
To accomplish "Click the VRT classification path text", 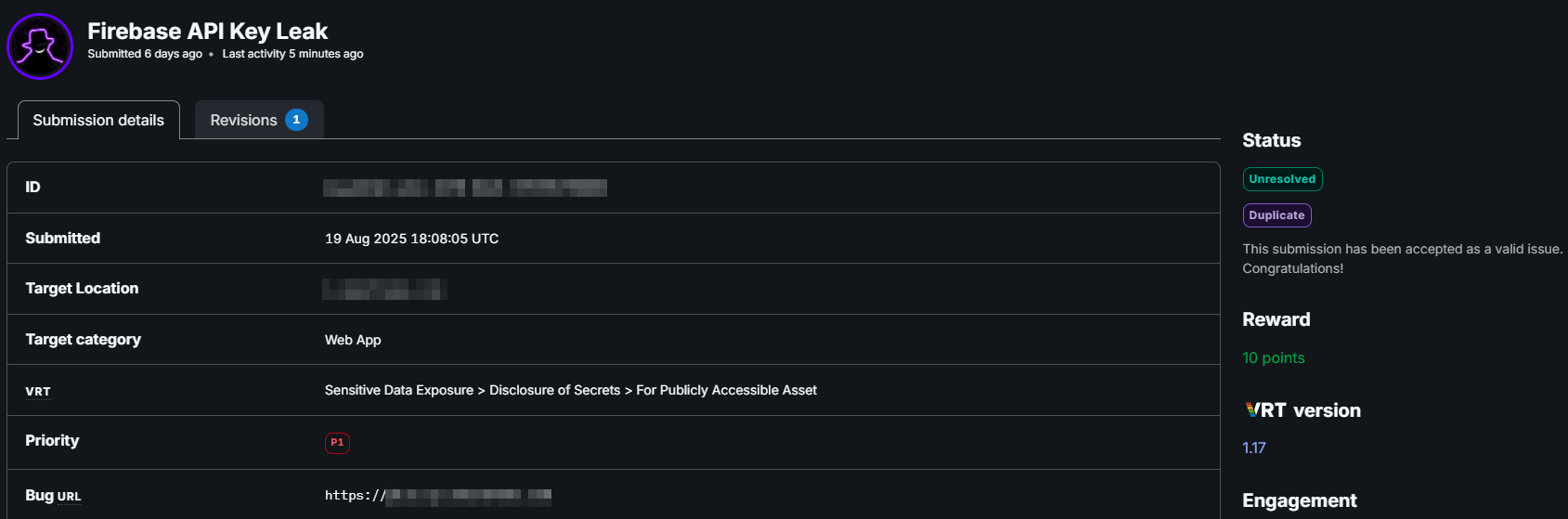I will (x=570, y=390).
